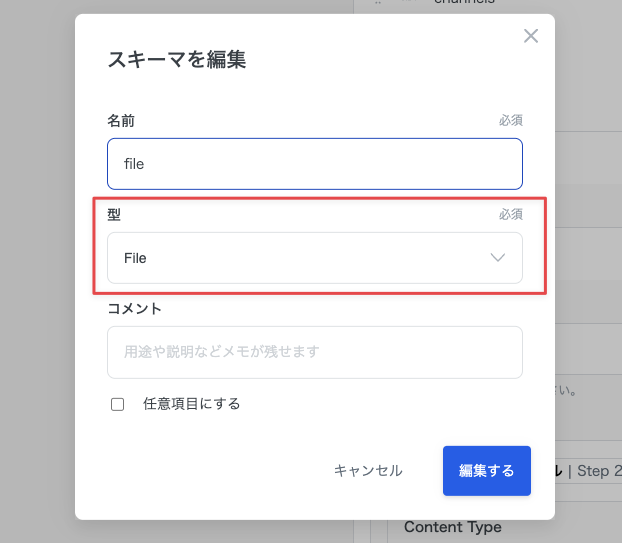Click the chevron arrow in 型 field
The image size is (622, 543).
point(498,258)
